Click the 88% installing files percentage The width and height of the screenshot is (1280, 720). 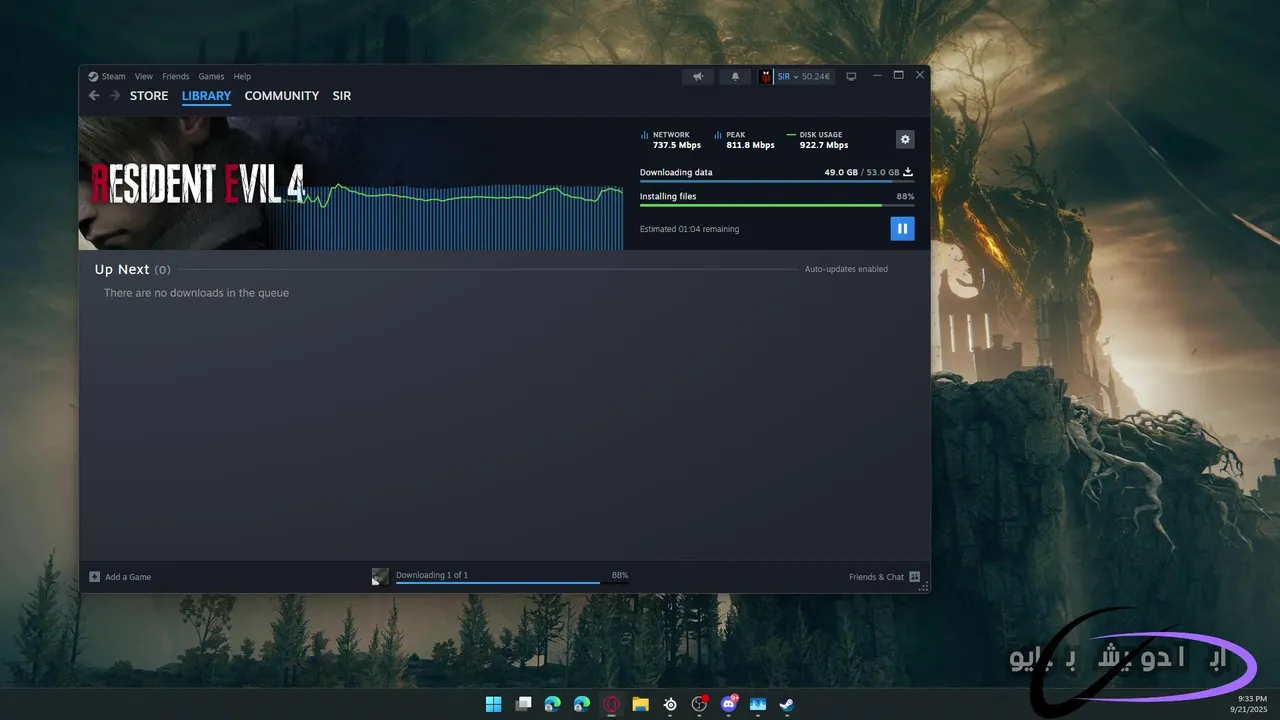(905, 197)
